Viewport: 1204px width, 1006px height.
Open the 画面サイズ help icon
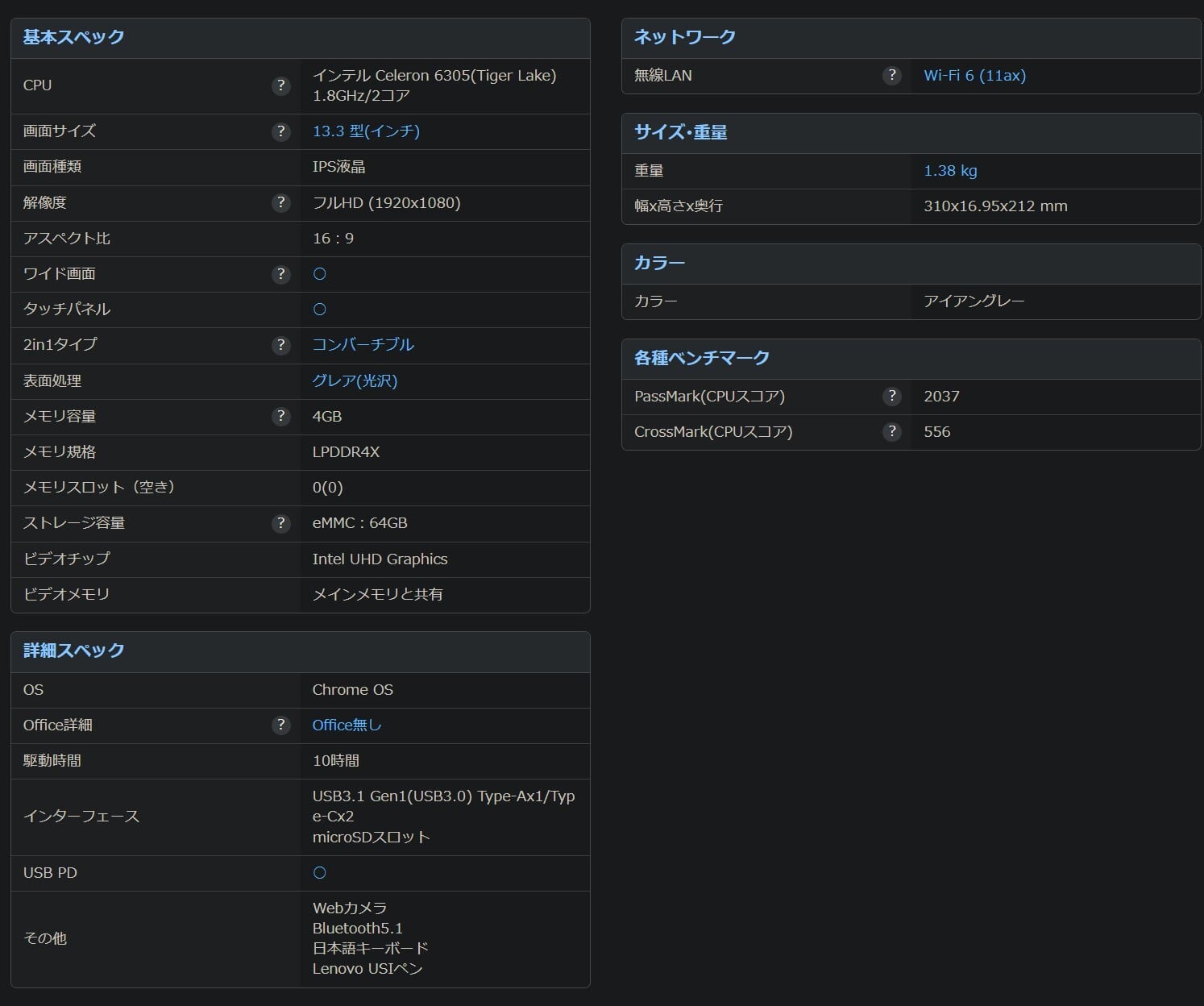[x=280, y=131]
